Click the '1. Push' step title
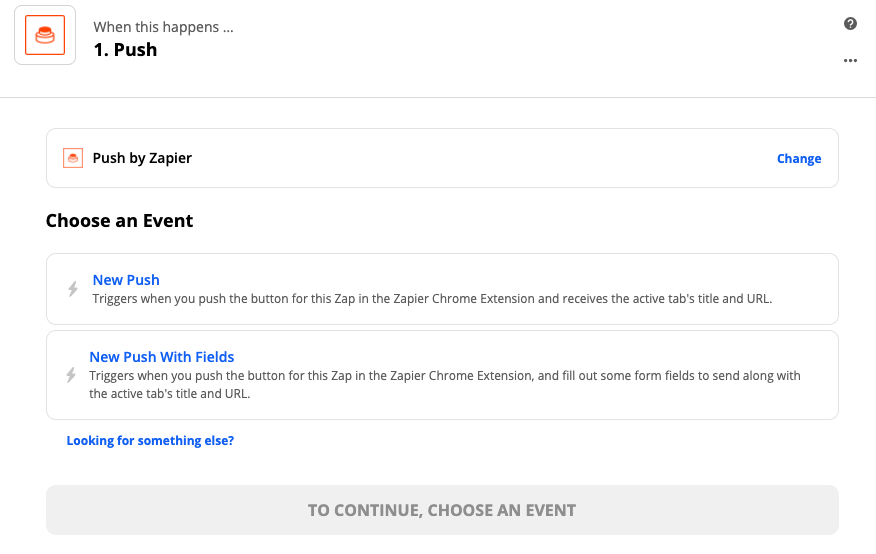 (125, 49)
